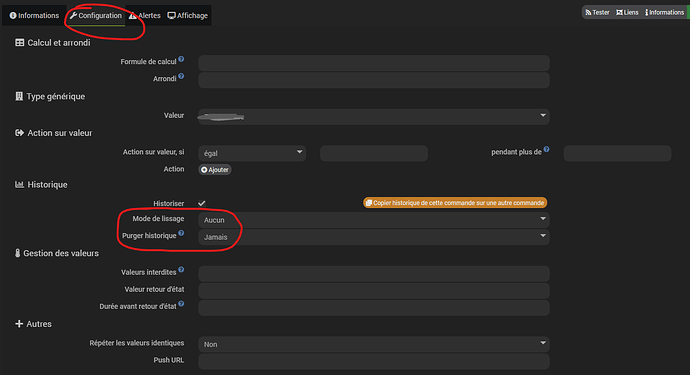Open the Valeur generic type dropdown

point(374,117)
